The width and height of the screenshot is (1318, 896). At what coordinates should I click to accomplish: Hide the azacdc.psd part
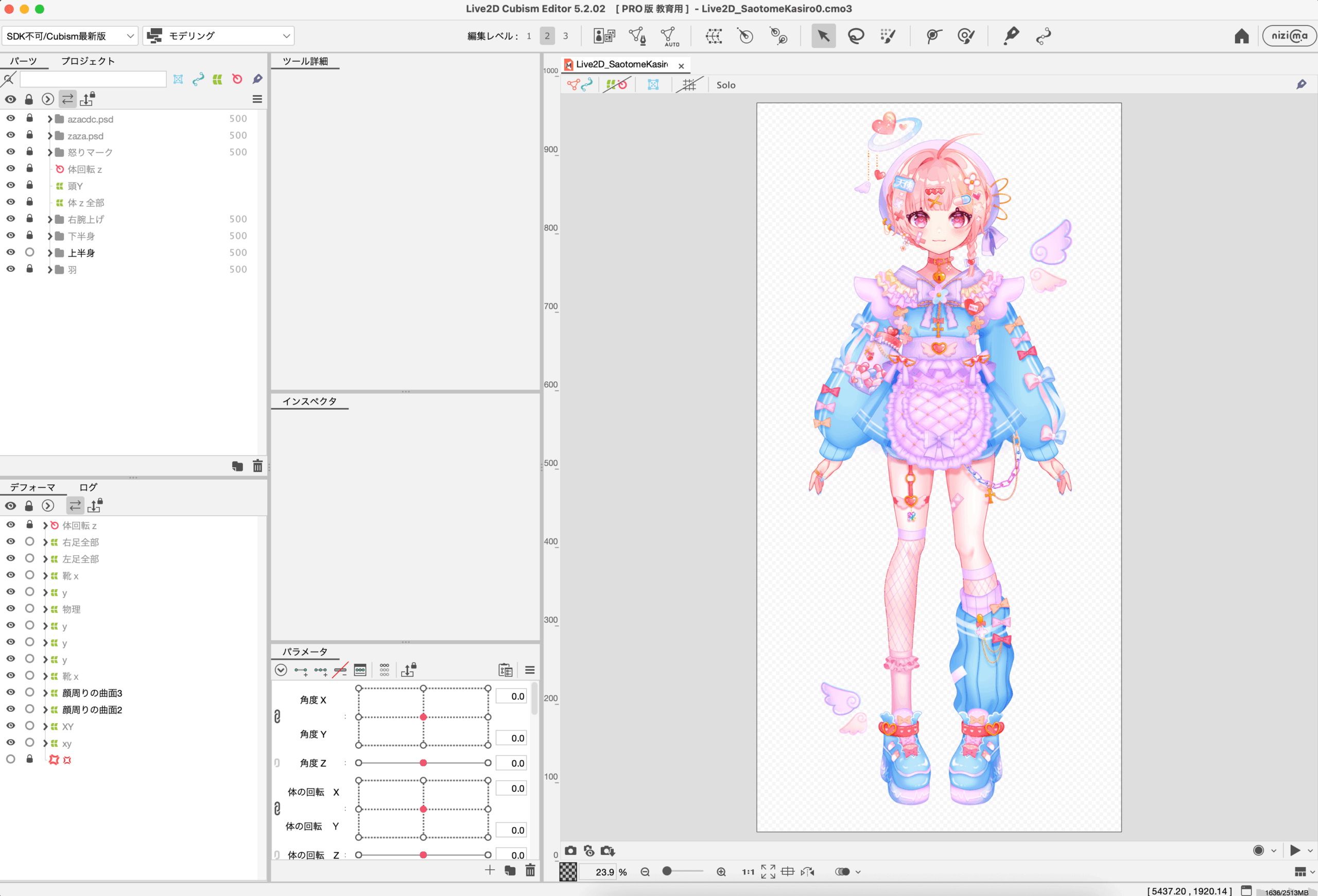click(x=11, y=118)
